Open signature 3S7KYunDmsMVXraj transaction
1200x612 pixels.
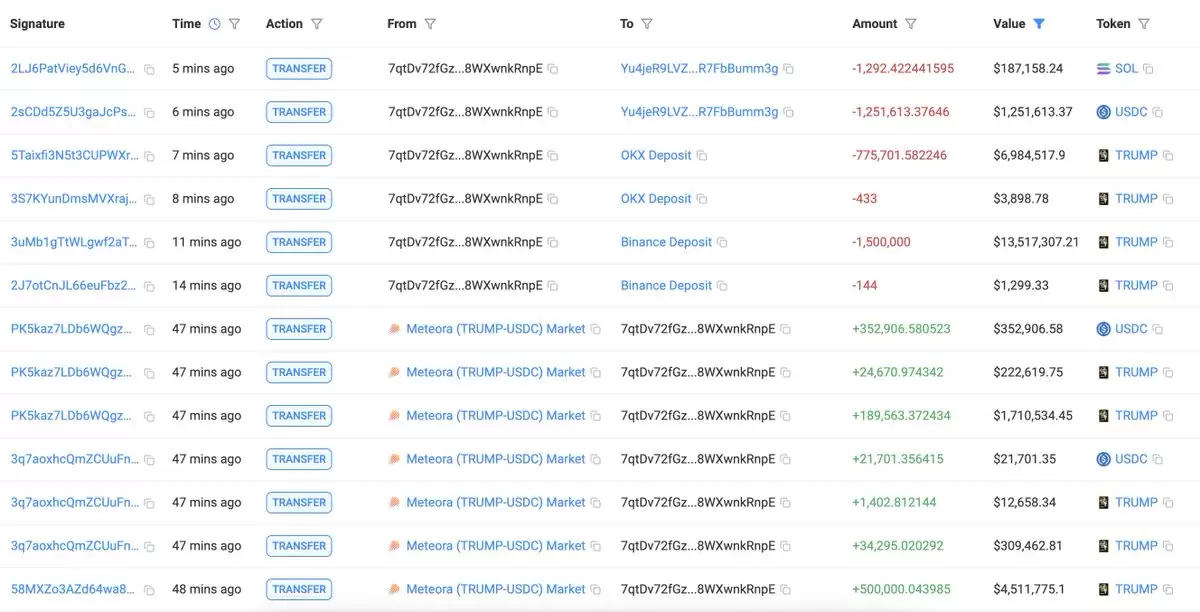coord(75,198)
